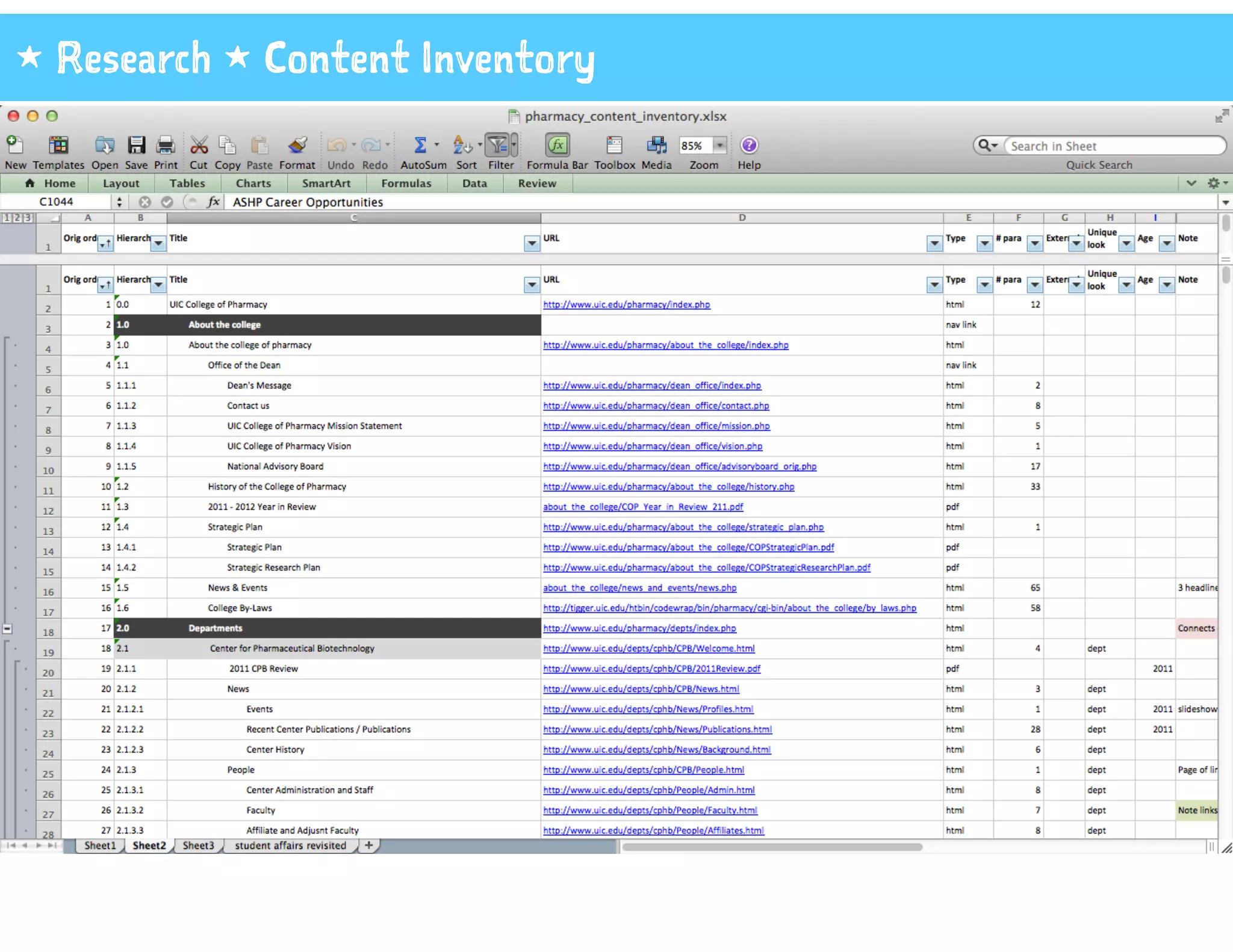Open the Title column filter dropdown in frozen header
Viewport: 1233px width, 952px height.
(532, 243)
